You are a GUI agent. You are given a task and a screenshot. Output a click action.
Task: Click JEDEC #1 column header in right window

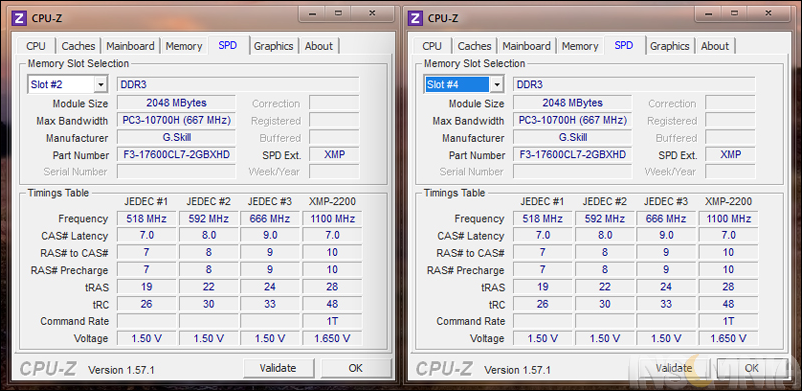point(542,202)
